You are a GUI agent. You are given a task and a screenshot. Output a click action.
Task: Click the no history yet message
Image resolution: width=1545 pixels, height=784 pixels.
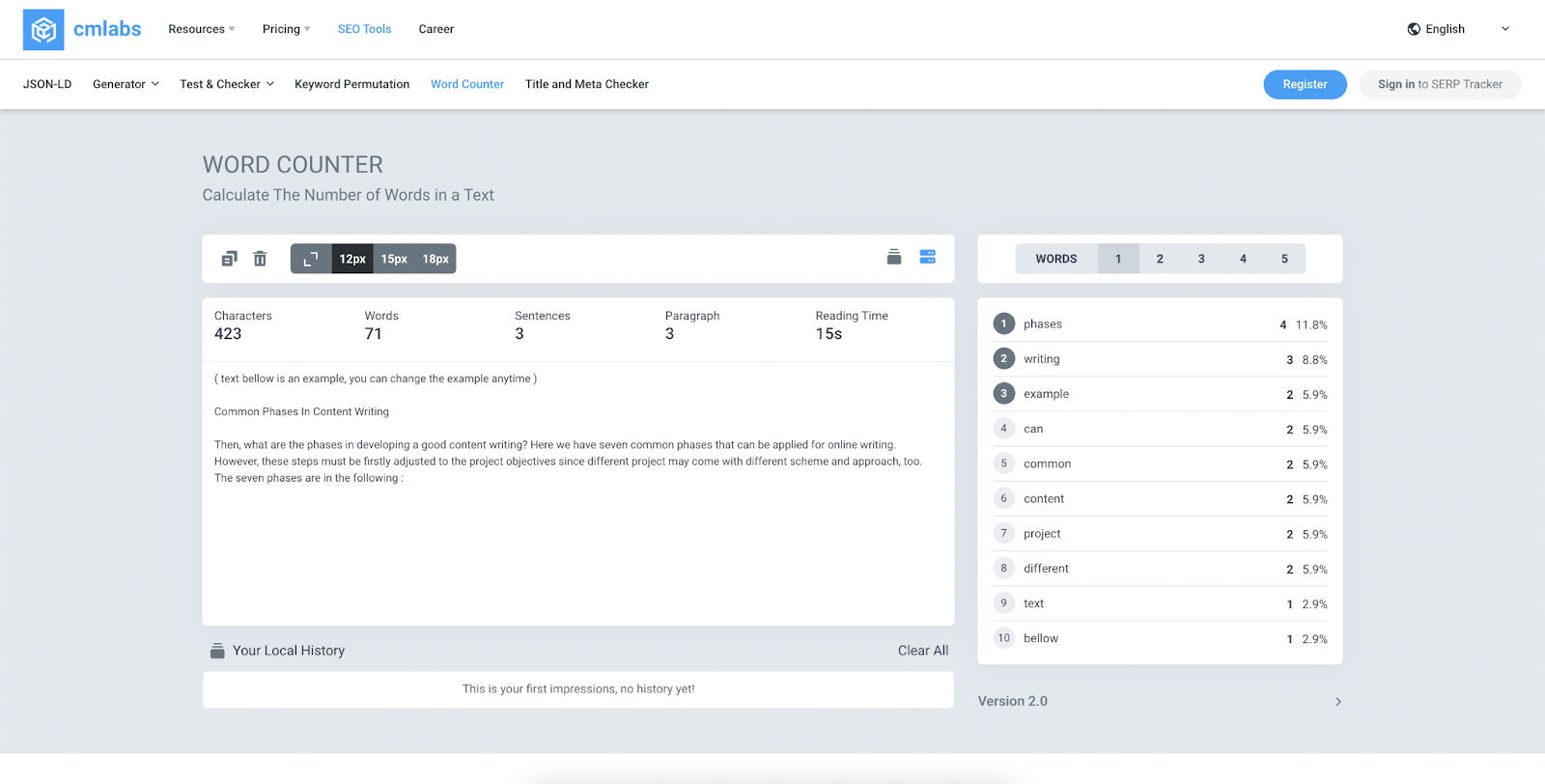pos(578,689)
